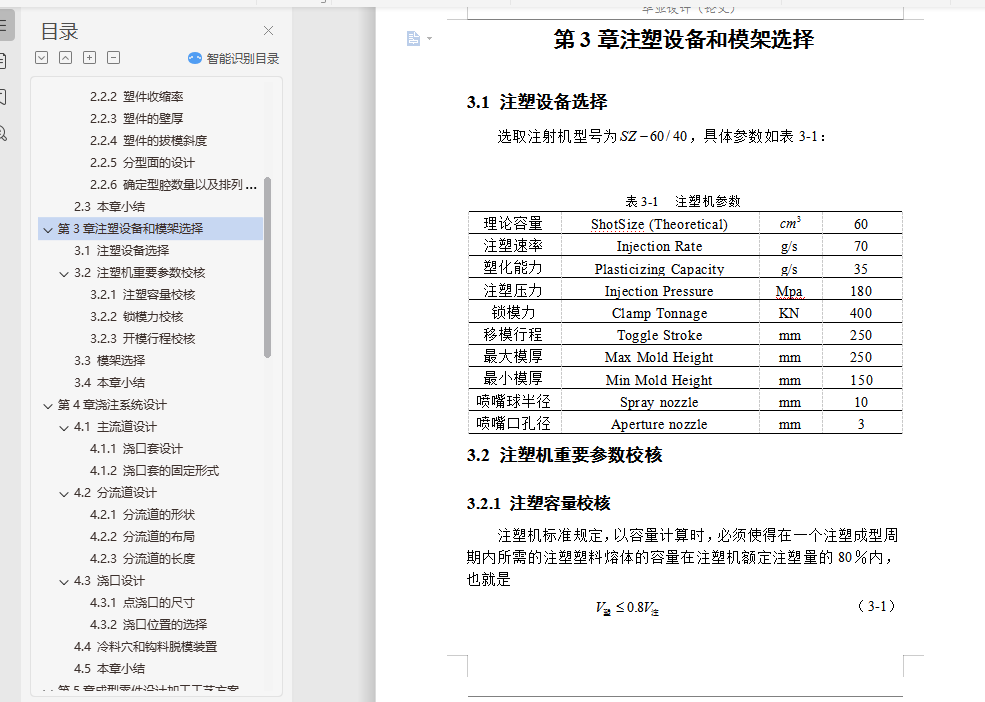The image size is (985, 702).
Task: Go to 2.2.3 塑件的壁厚
Action: point(136,119)
